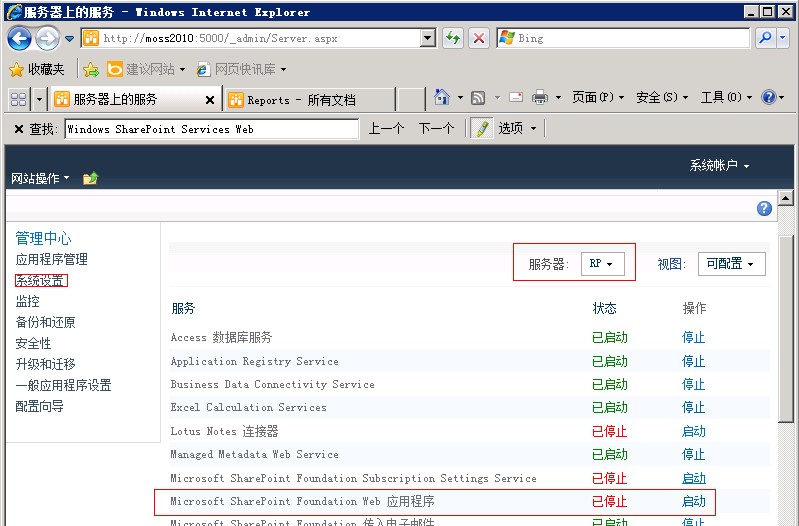The width and height of the screenshot is (799, 526).
Task: Open 配置向导 in left navigation
Action: click(39, 406)
